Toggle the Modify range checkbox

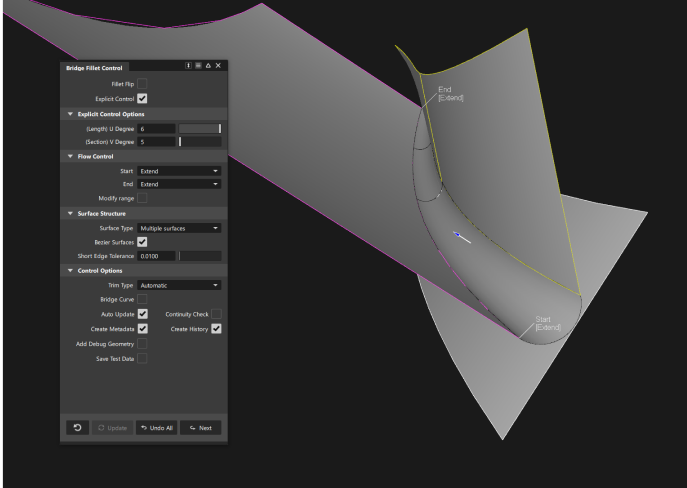click(x=142, y=198)
